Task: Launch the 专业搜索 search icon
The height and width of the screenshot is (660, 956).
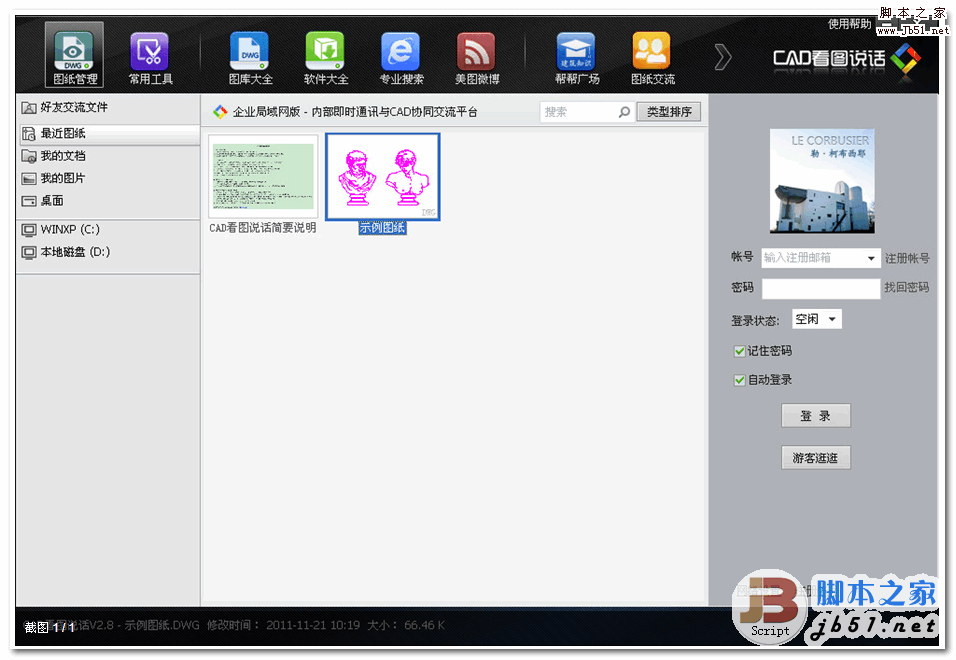Action: (401, 57)
